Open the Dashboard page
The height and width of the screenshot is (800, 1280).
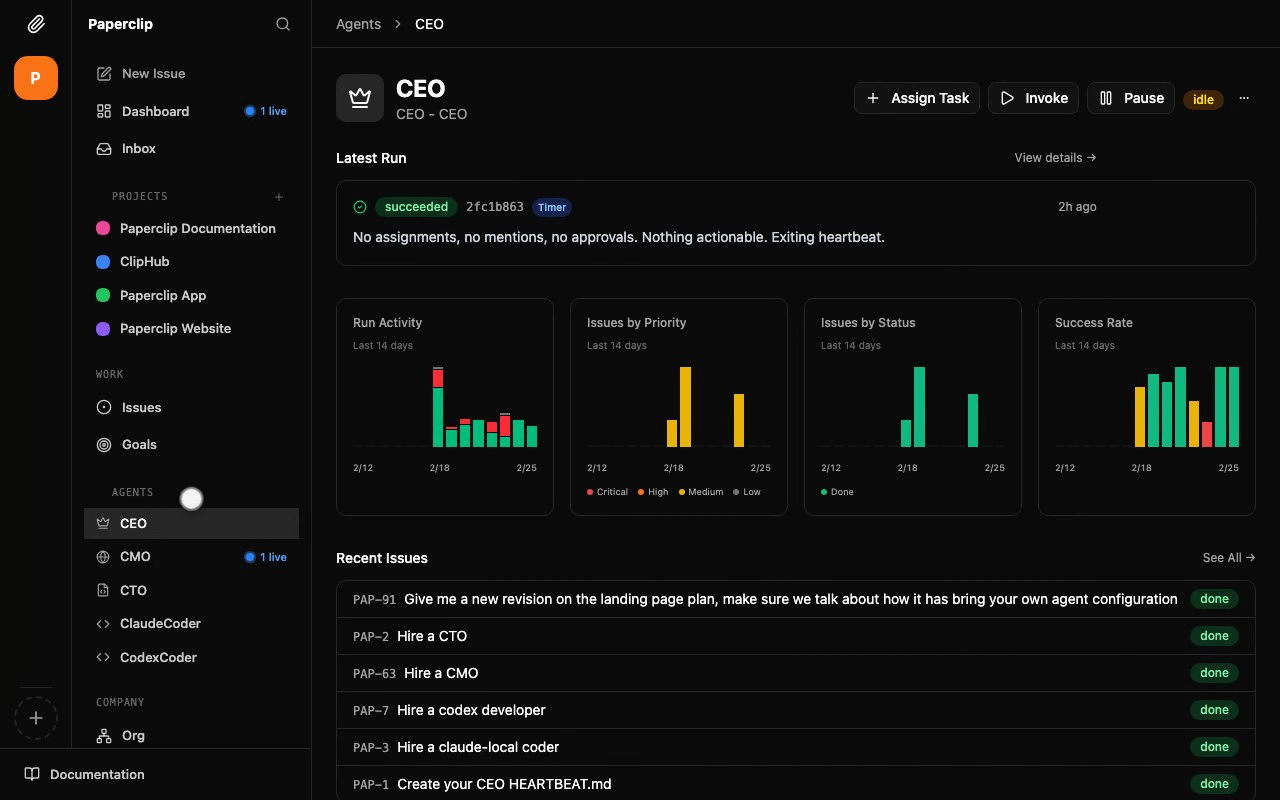191,111
